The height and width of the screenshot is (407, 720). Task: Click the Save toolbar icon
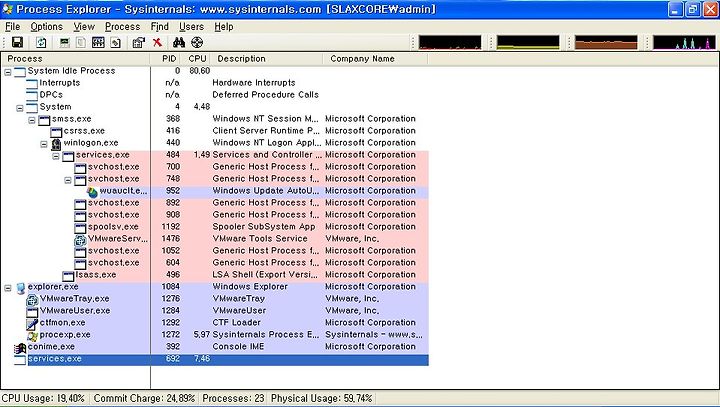coord(17,43)
